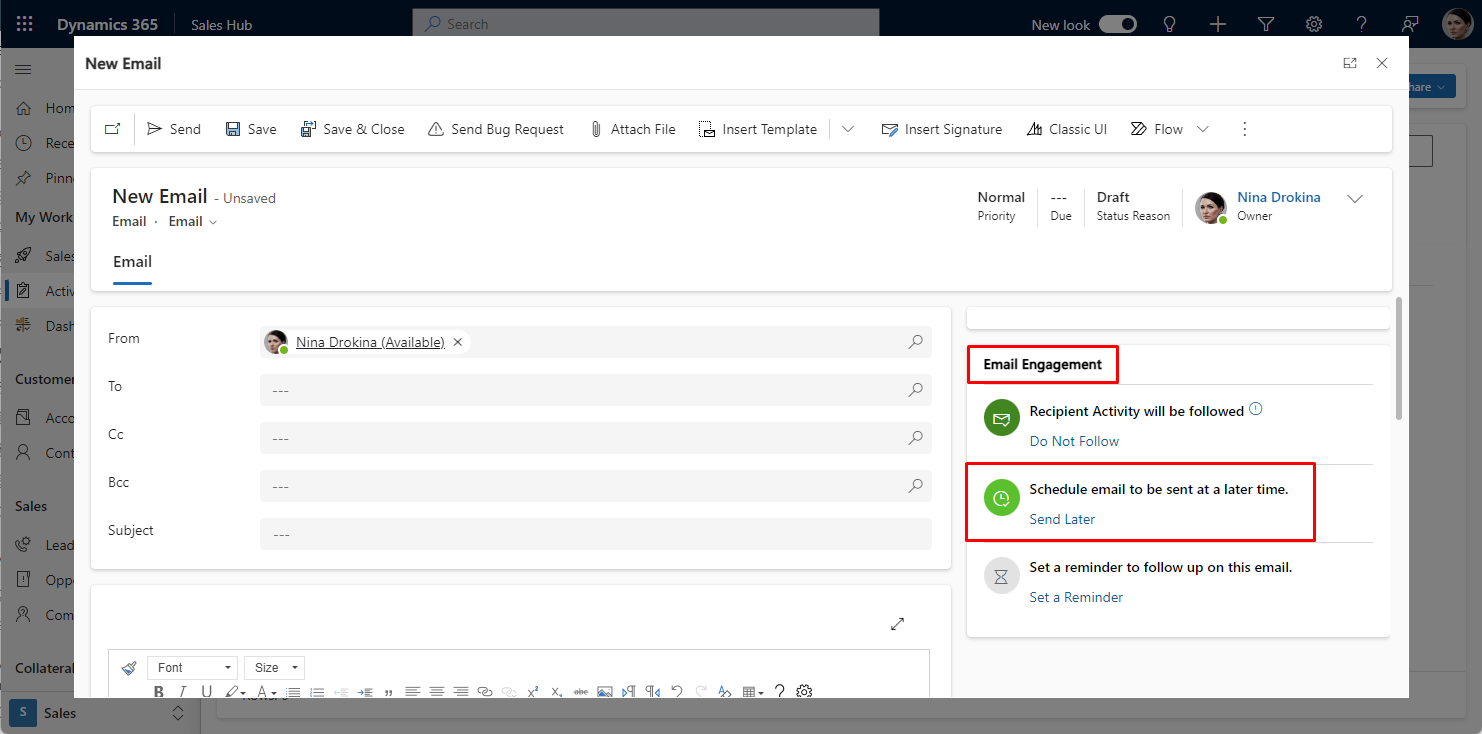The width and height of the screenshot is (1482, 734).
Task: Pop out the New Email dialog
Action: (x=1350, y=63)
